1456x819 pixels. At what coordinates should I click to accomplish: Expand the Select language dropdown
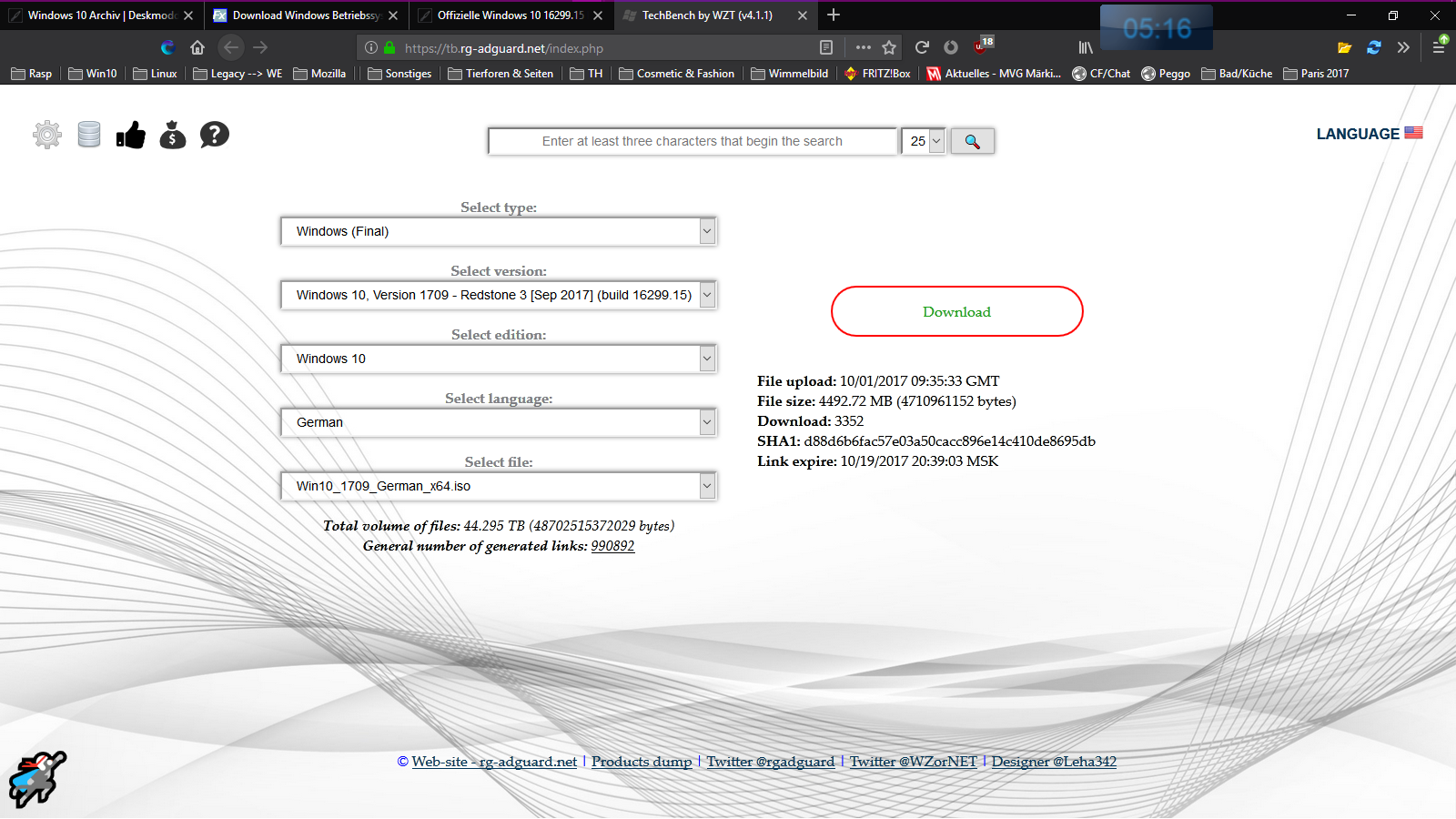pos(707,422)
